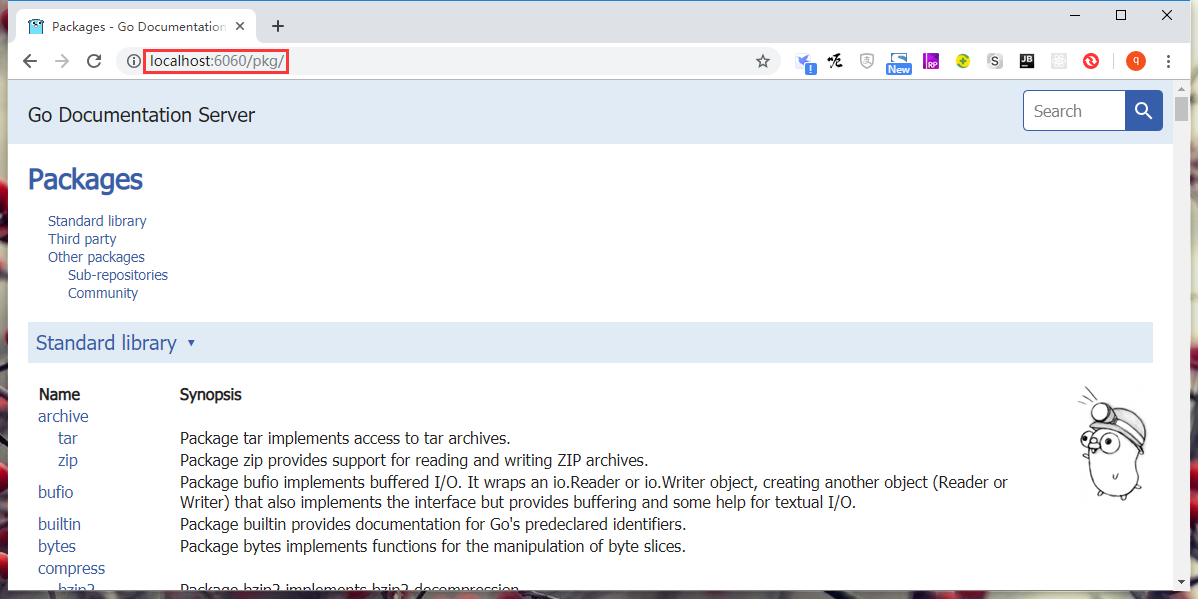Go back using the browser back arrow
The height and width of the screenshot is (599, 1198).
tap(30, 61)
